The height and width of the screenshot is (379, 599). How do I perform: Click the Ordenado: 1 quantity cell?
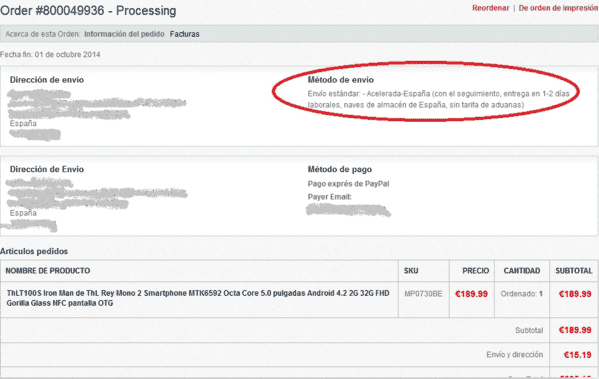pyautogui.click(x=521, y=294)
